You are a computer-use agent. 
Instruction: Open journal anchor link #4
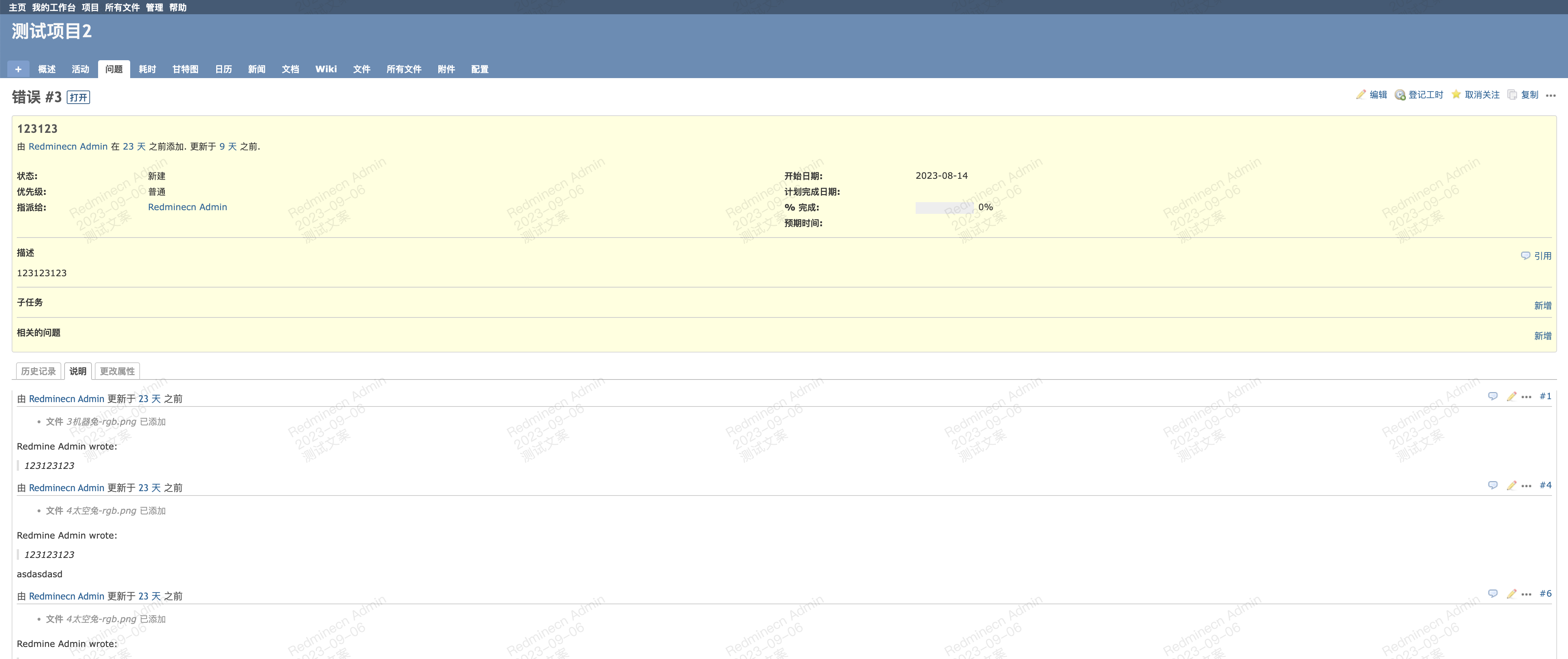(x=1545, y=485)
